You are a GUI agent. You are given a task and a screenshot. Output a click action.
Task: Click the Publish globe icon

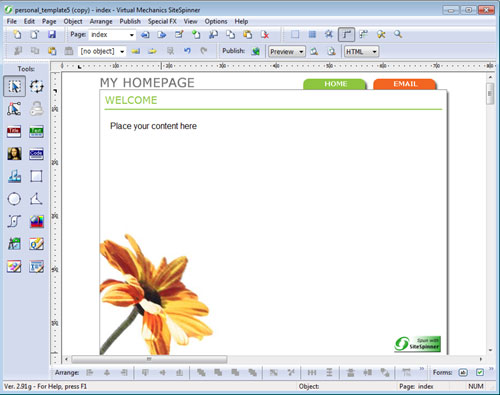(256, 51)
